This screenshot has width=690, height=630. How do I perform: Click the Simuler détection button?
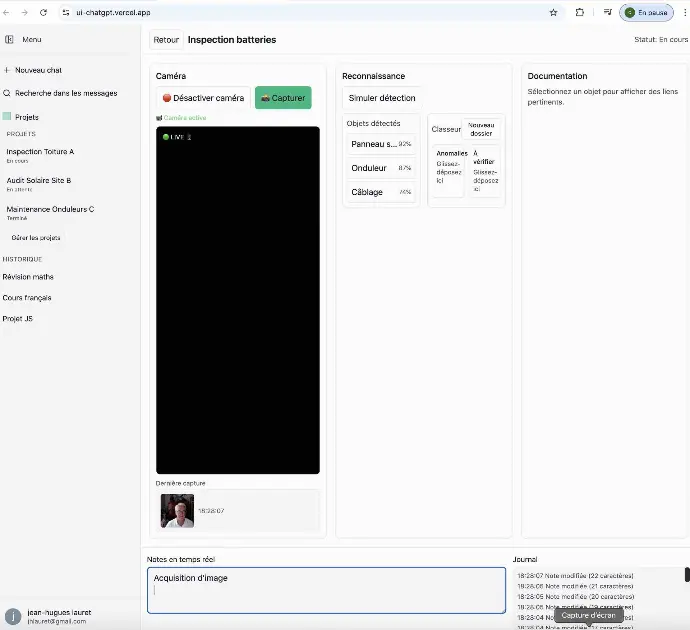click(382, 98)
